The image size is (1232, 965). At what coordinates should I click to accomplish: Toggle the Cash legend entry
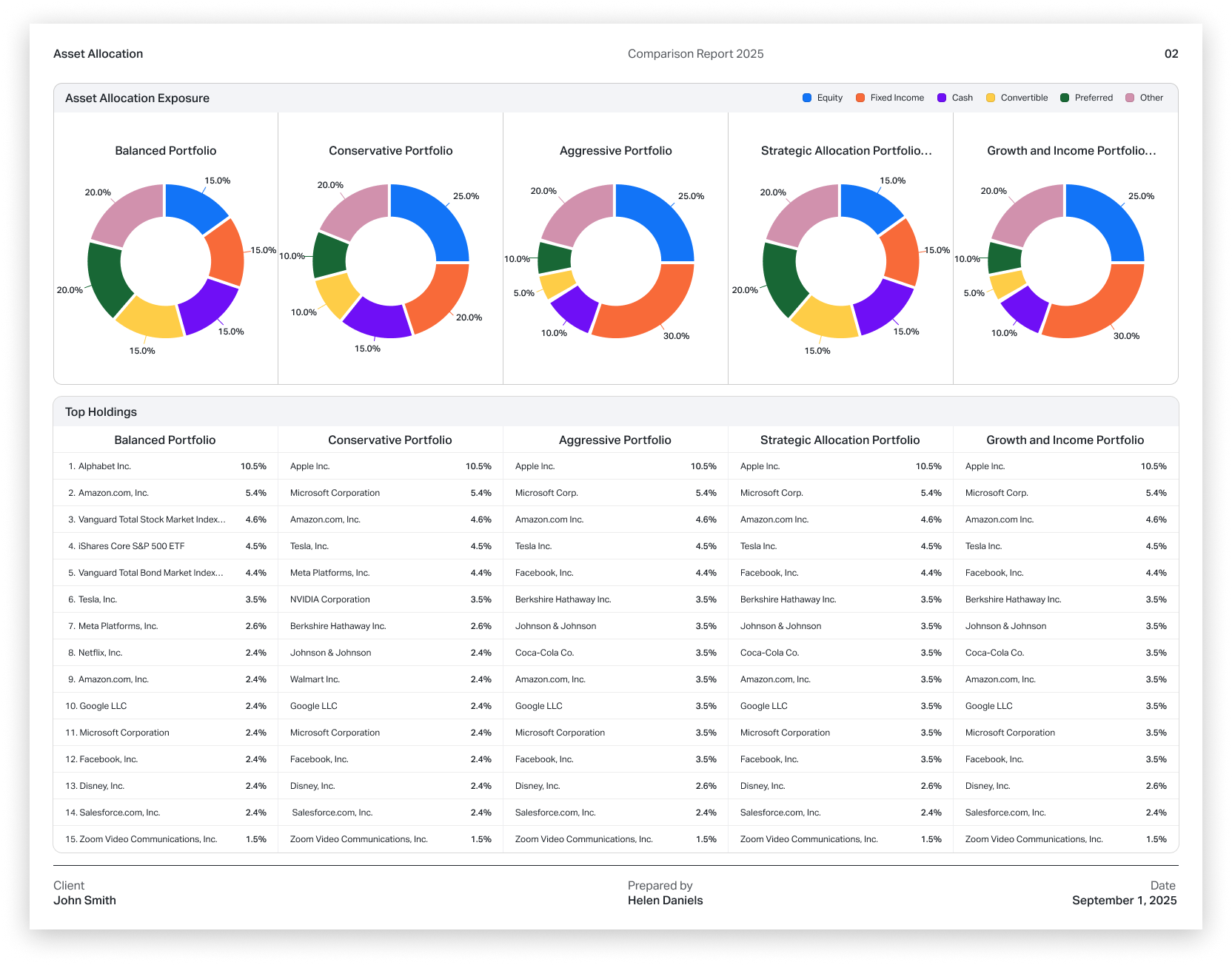(x=955, y=98)
